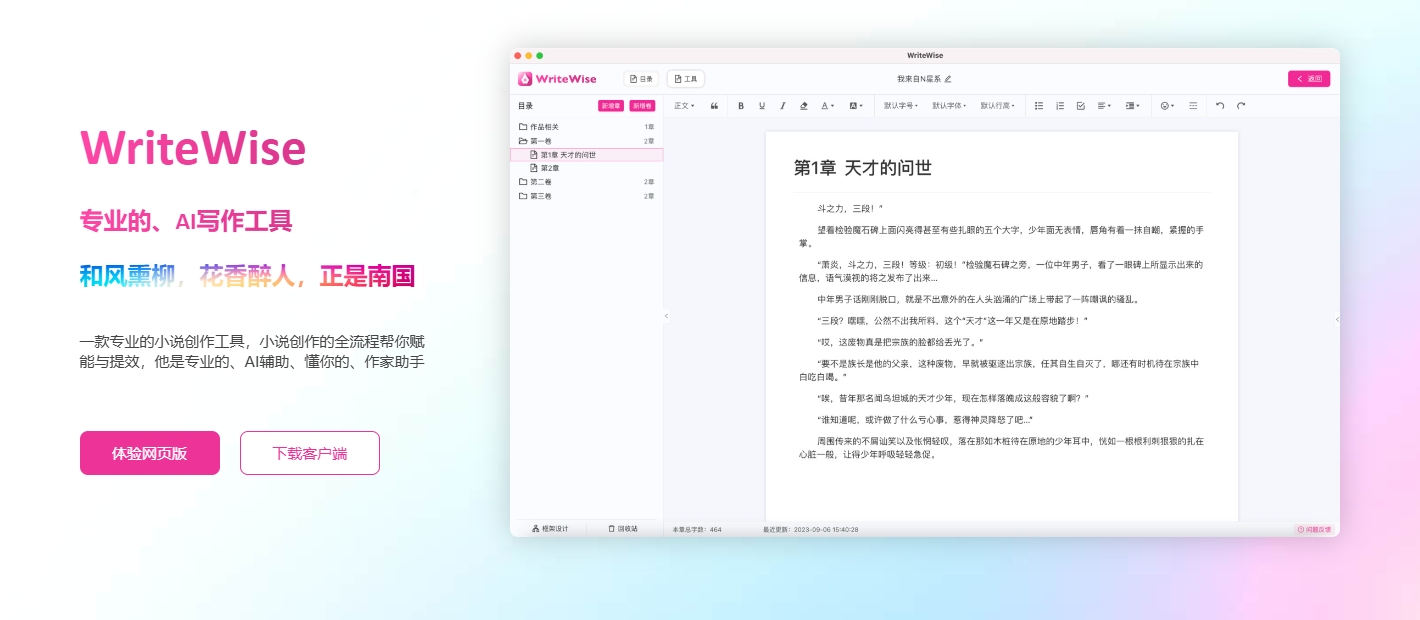Open the 默认行高 line height dropdown

pyautogui.click(x=997, y=105)
